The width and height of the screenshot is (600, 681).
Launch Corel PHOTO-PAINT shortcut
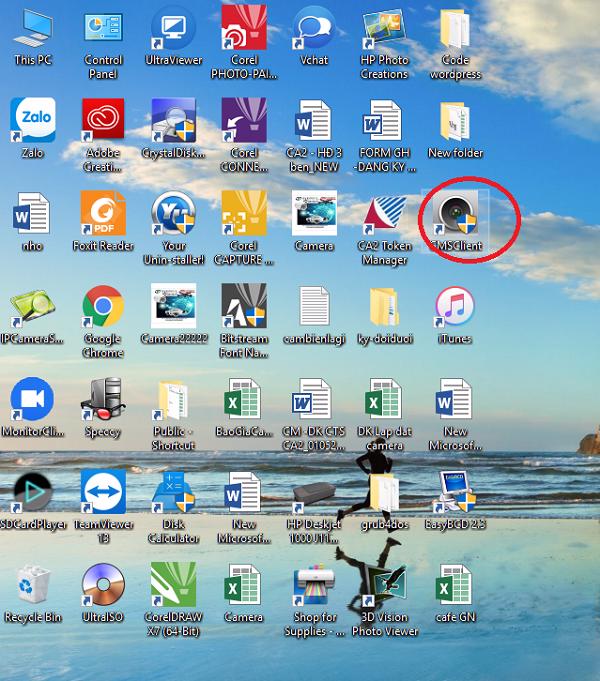tap(244, 28)
